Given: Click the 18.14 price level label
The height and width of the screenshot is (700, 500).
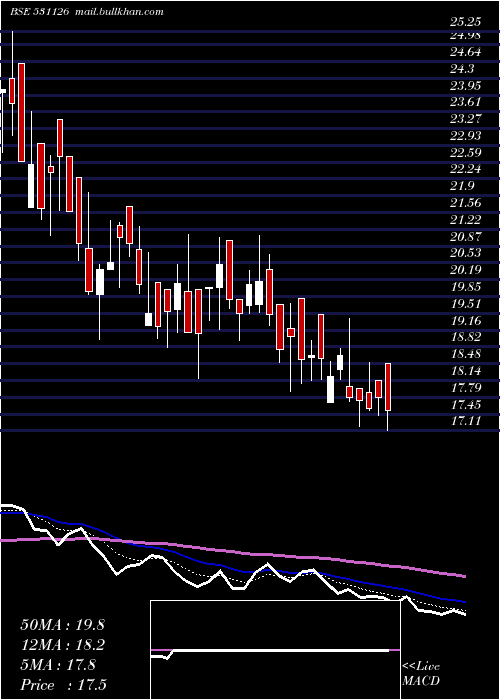Looking at the screenshot, I should pyautogui.click(x=467, y=371).
